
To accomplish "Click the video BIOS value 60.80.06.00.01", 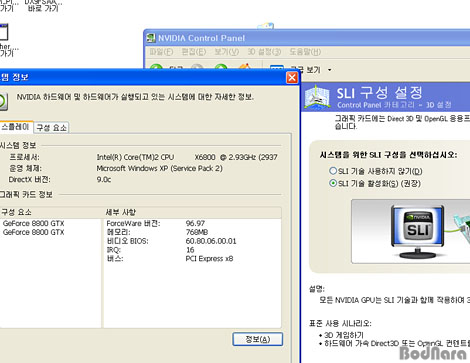I will 211,241.
